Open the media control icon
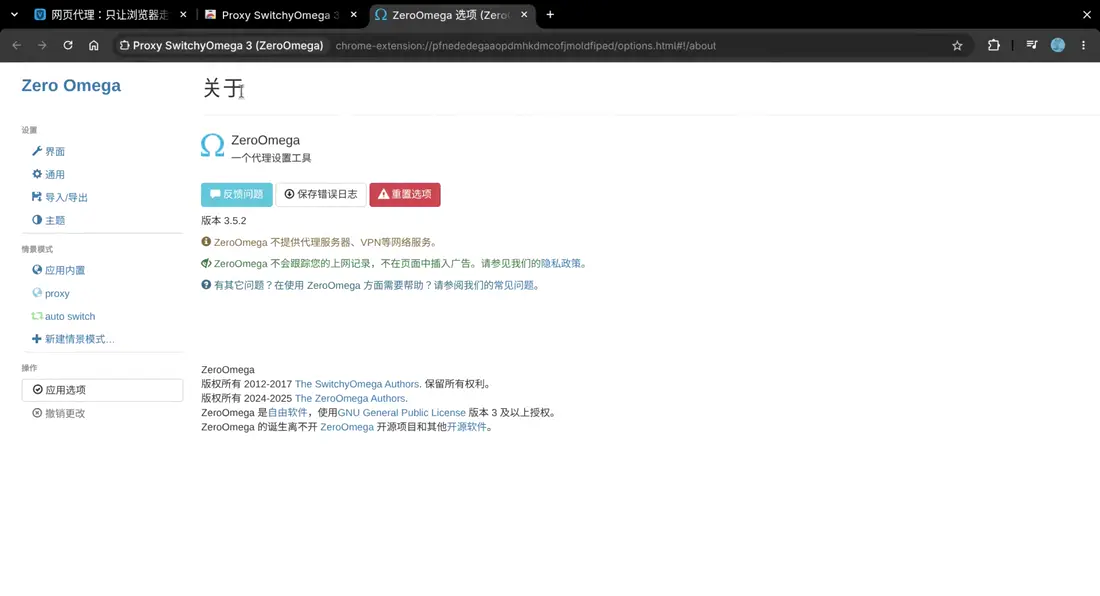Viewport: 1100px width, 596px height. point(1032,46)
